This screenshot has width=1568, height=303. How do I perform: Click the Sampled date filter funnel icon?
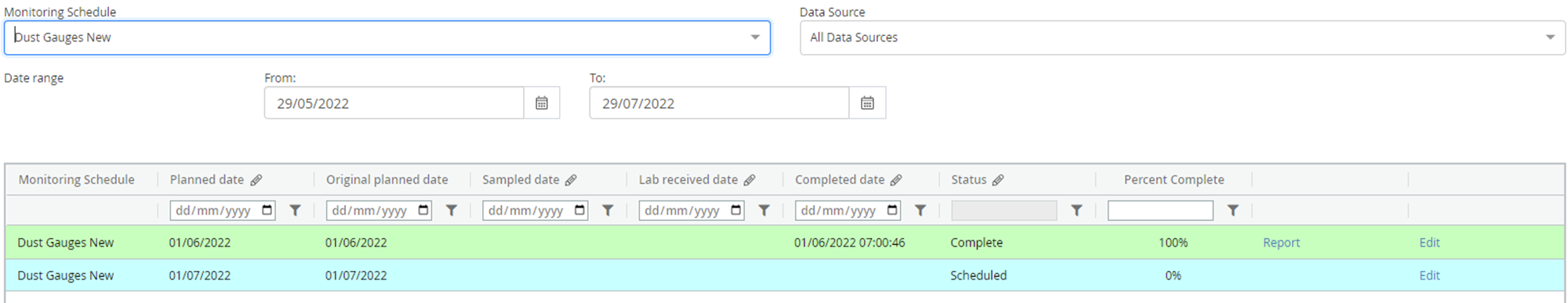(x=608, y=211)
